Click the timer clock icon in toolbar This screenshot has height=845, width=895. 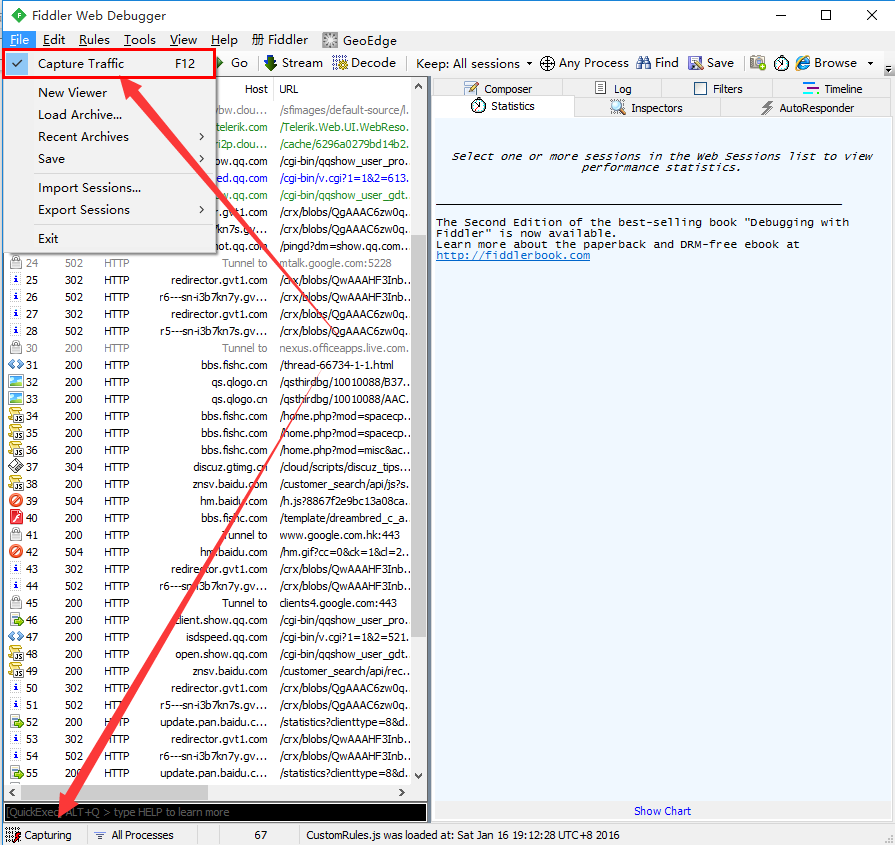click(781, 63)
